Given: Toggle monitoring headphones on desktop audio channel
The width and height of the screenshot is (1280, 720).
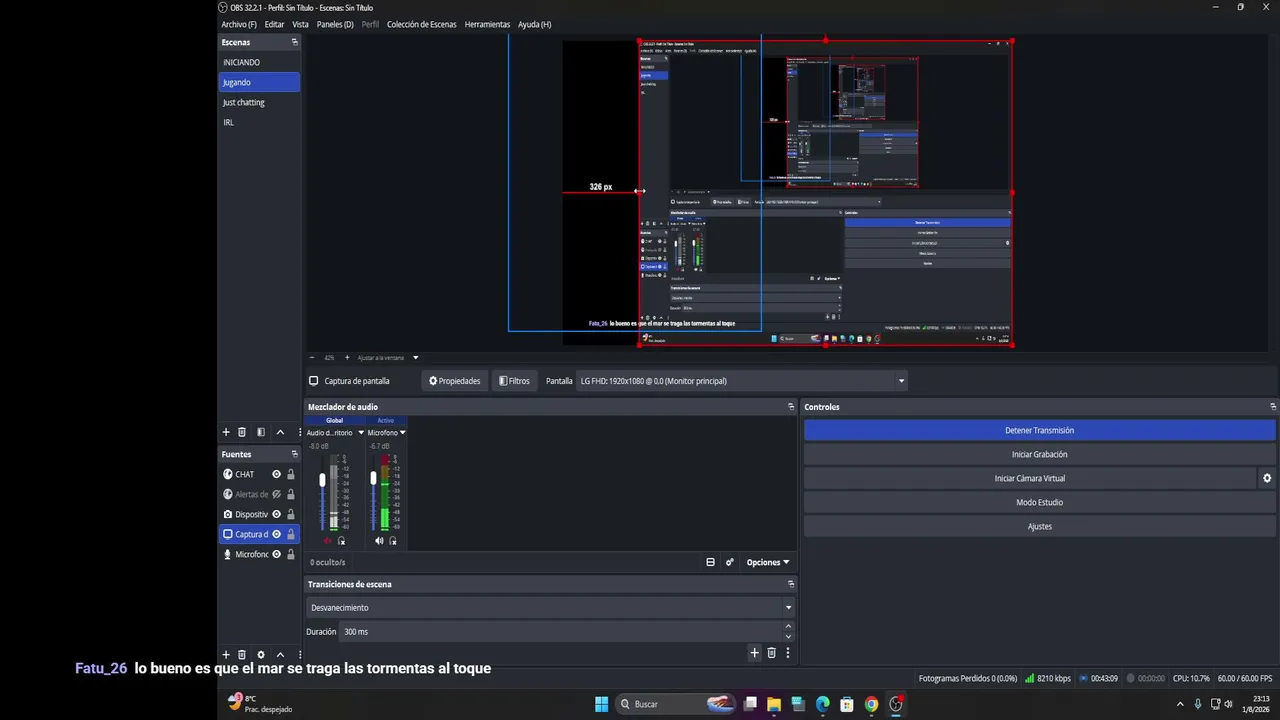Looking at the screenshot, I should 341,541.
